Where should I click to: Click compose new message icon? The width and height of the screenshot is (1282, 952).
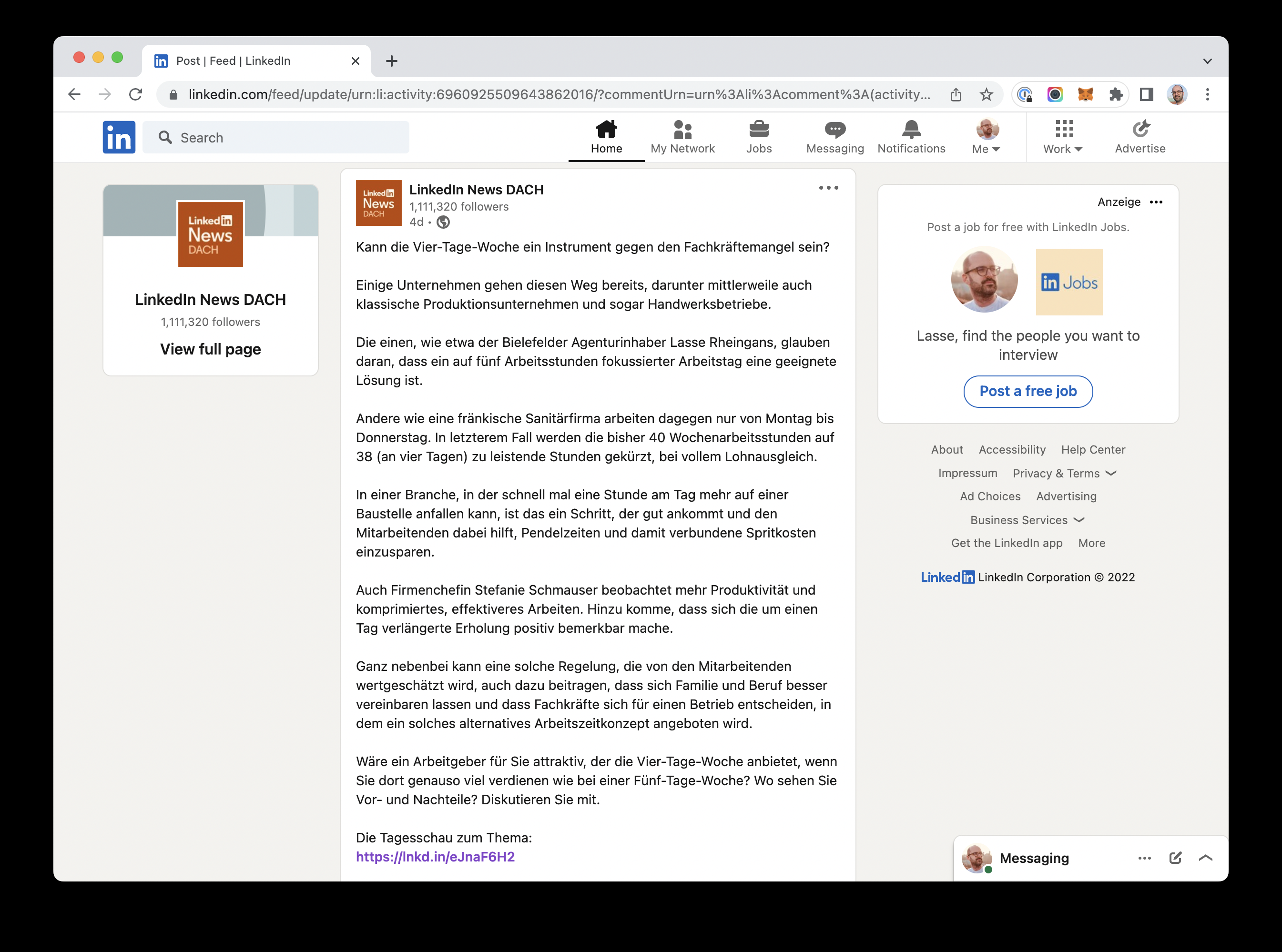pyautogui.click(x=1175, y=858)
